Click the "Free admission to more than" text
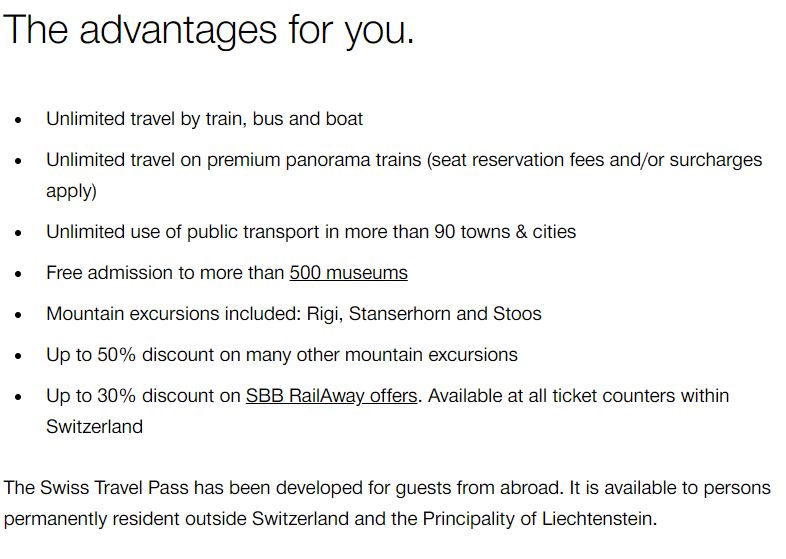 [x=165, y=273]
